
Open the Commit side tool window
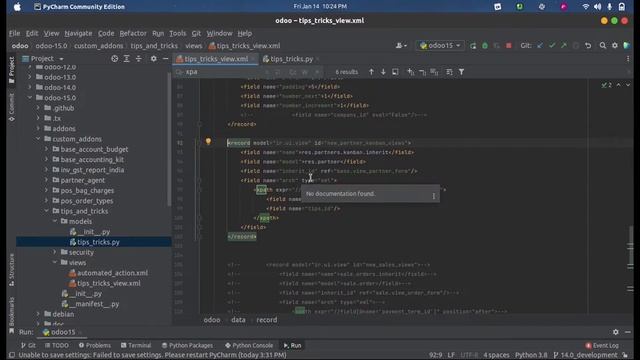[x=11, y=107]
